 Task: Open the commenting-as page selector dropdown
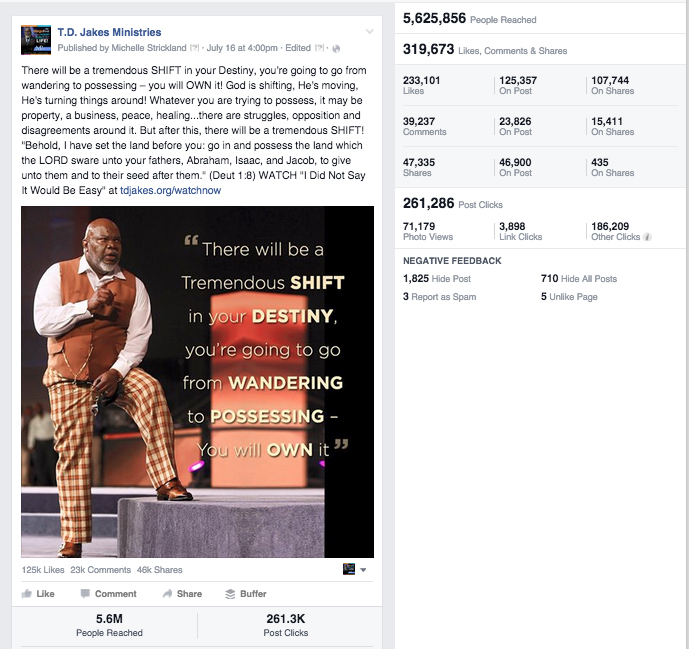tap(355, 569)
